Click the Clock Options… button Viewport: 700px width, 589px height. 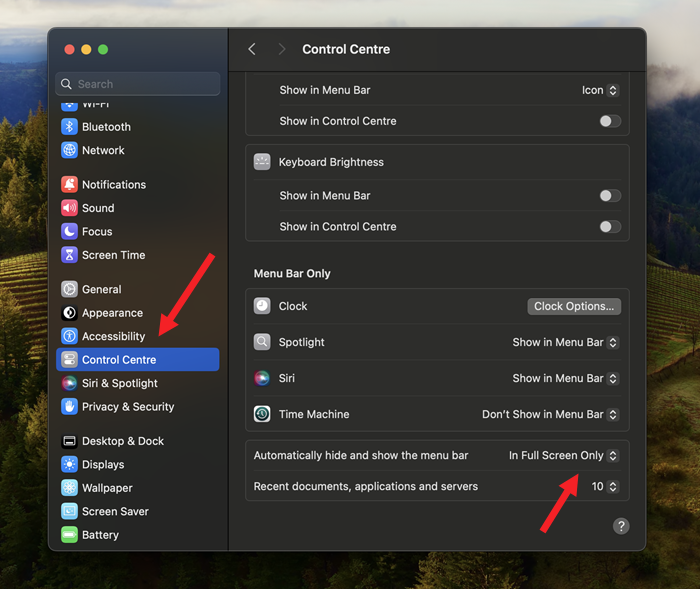574,306
